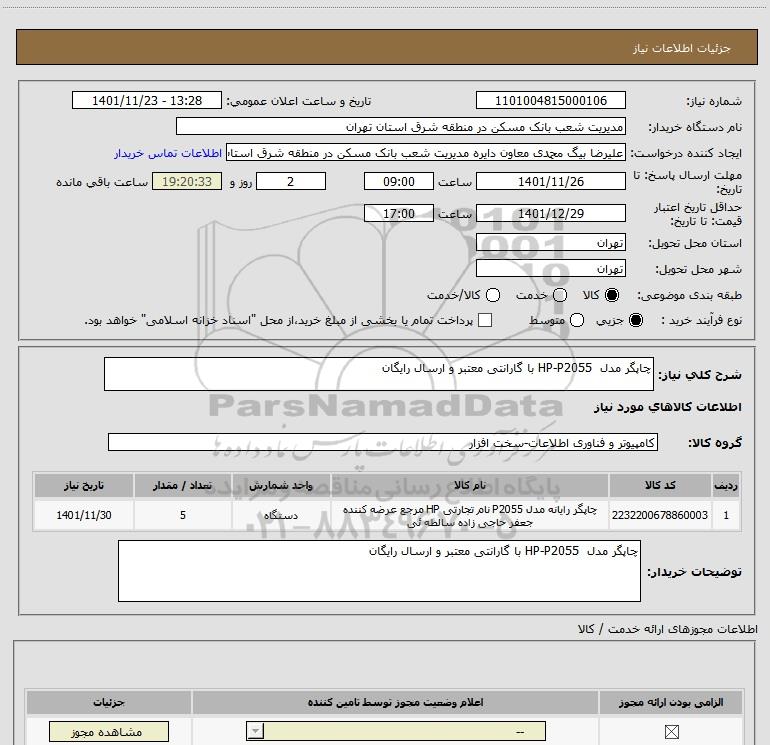Click the goods group field کامپیوتر و فناوری
Viewport: 770px width, 745px height.
pos(383,442)
